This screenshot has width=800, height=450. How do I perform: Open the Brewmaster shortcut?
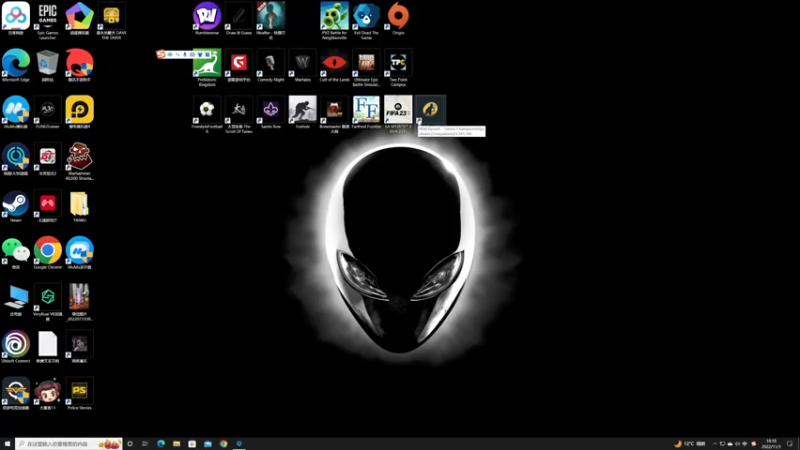(334, 113)
